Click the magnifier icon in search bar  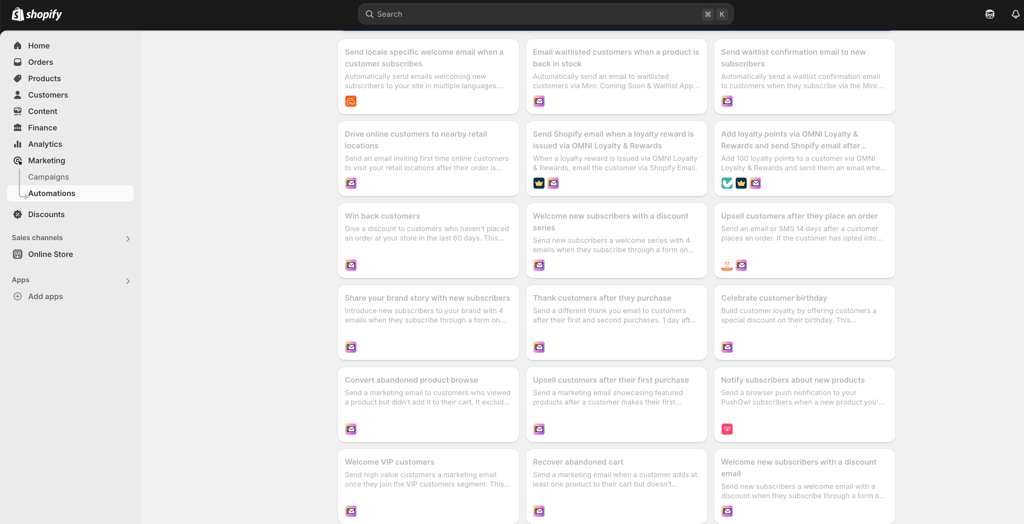coord(370,14)
